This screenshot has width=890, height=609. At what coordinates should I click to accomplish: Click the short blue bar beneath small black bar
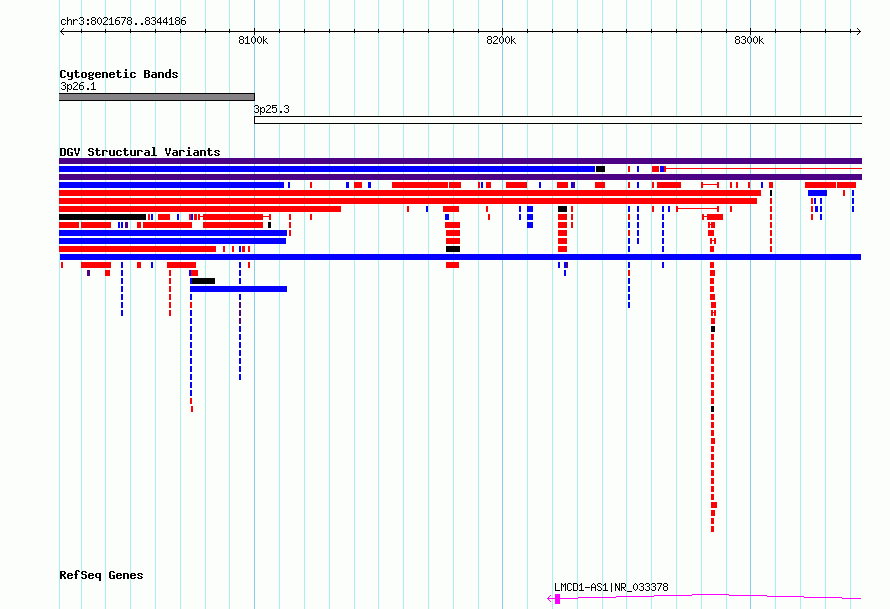click(x=238, y=289)
